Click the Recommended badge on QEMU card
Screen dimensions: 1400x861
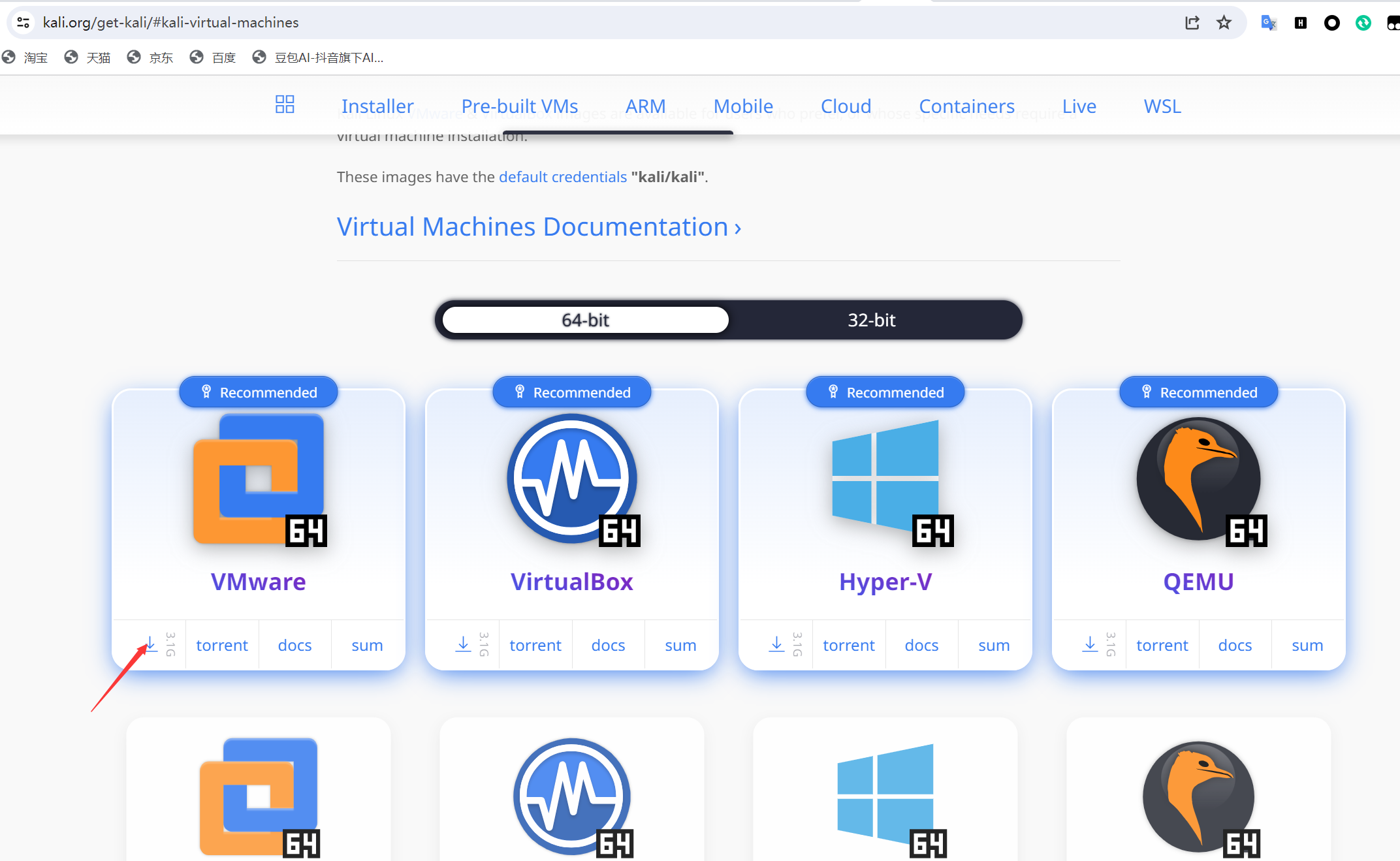1199,392
